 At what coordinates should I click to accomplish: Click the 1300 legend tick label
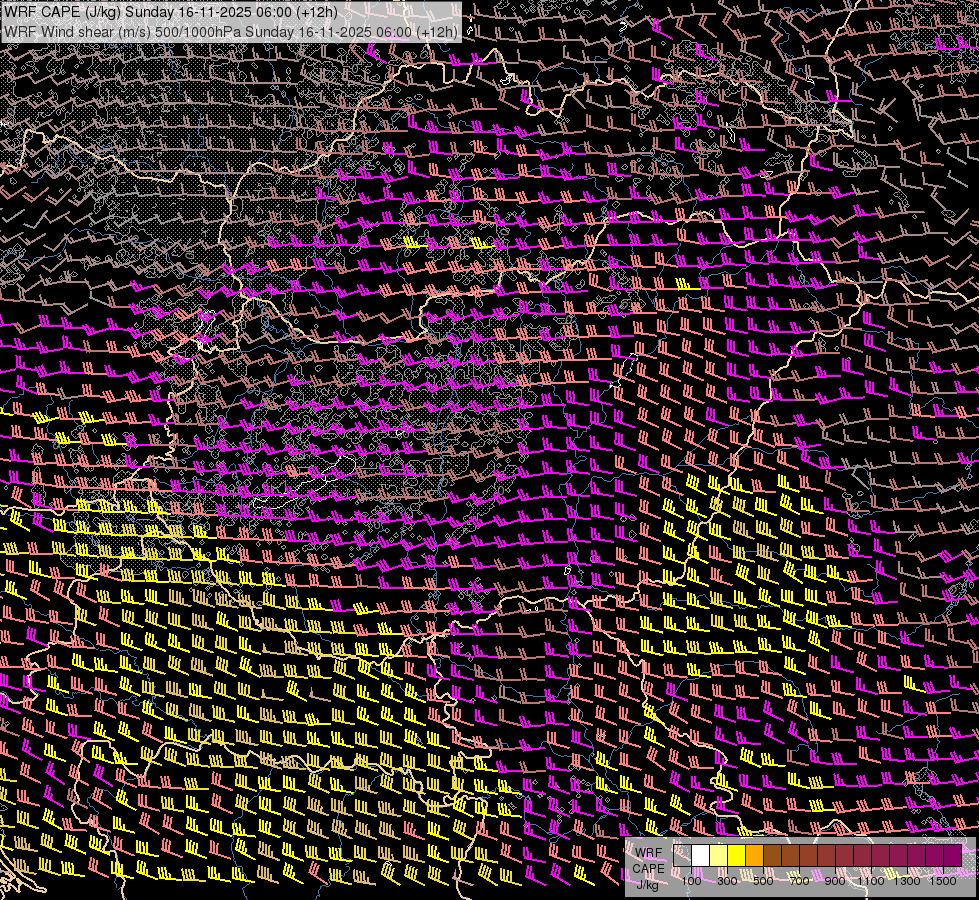tap(908, 880)
